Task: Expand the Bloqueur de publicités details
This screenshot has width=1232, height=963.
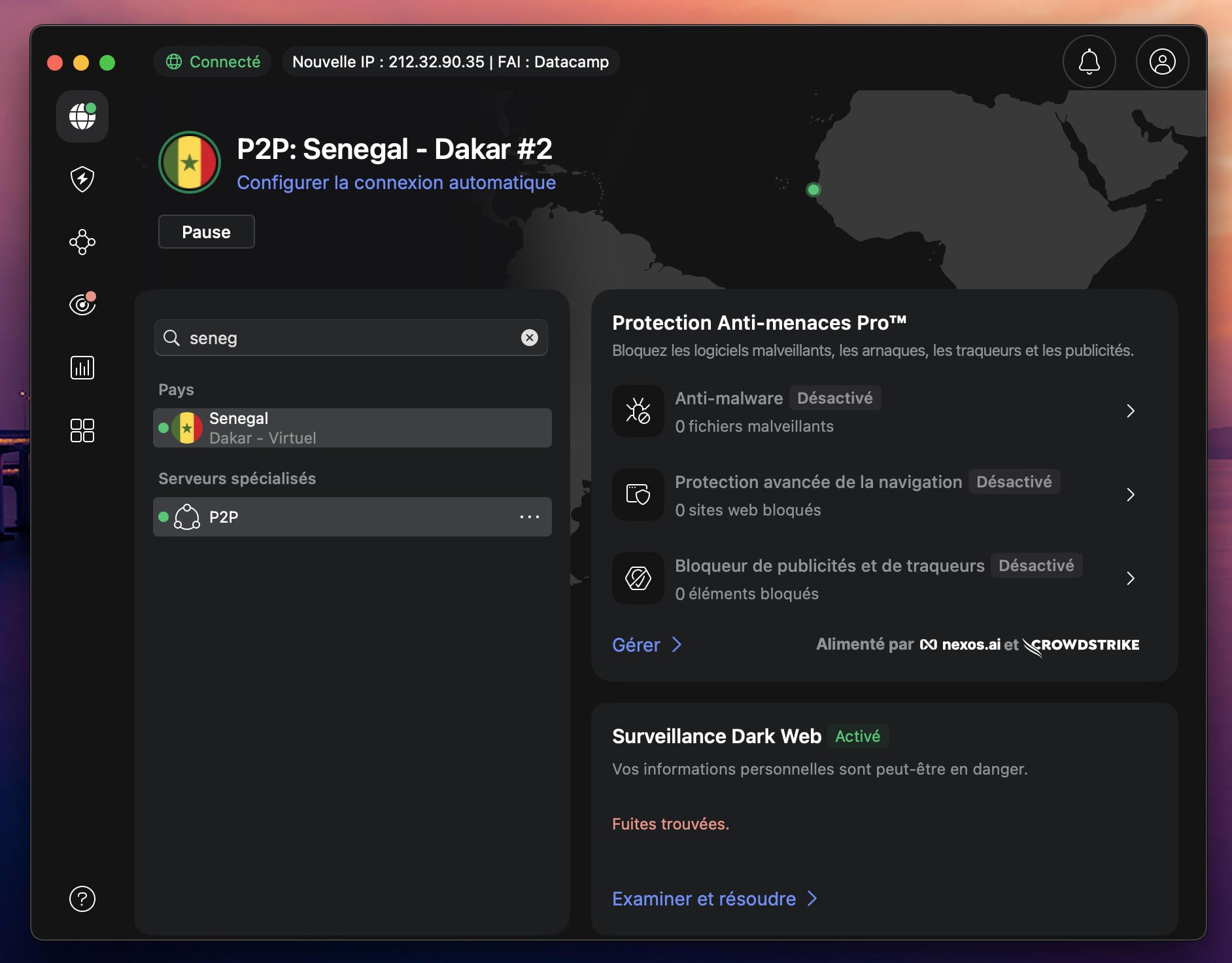Action: coord(1131,578)
